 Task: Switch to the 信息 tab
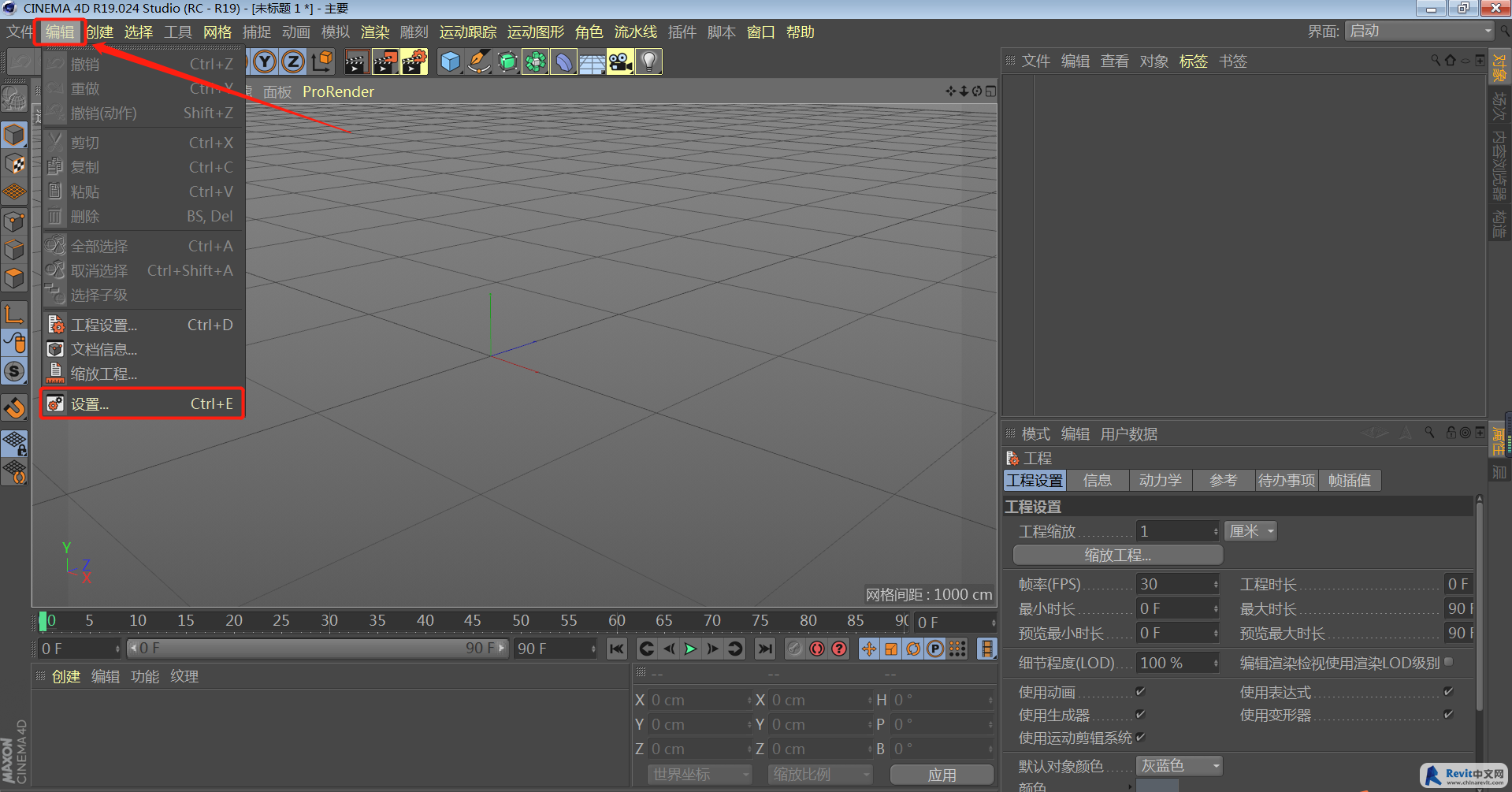pyautogui.click(x=1098, y=480)
